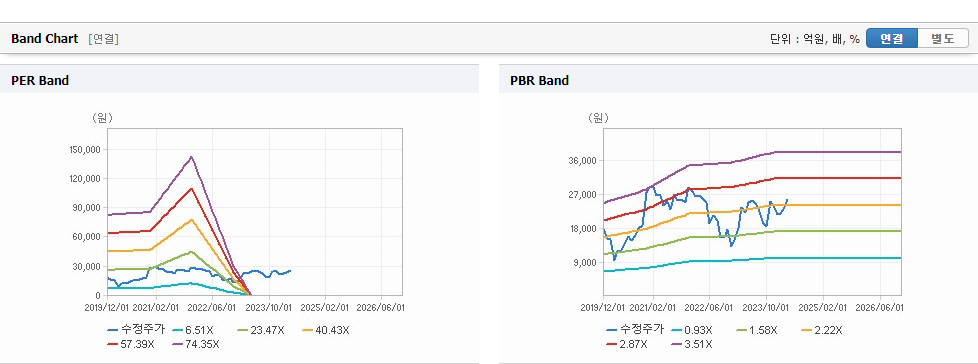Toggle 1.58X legend series
978x364 pixels.
pos(757,330)
